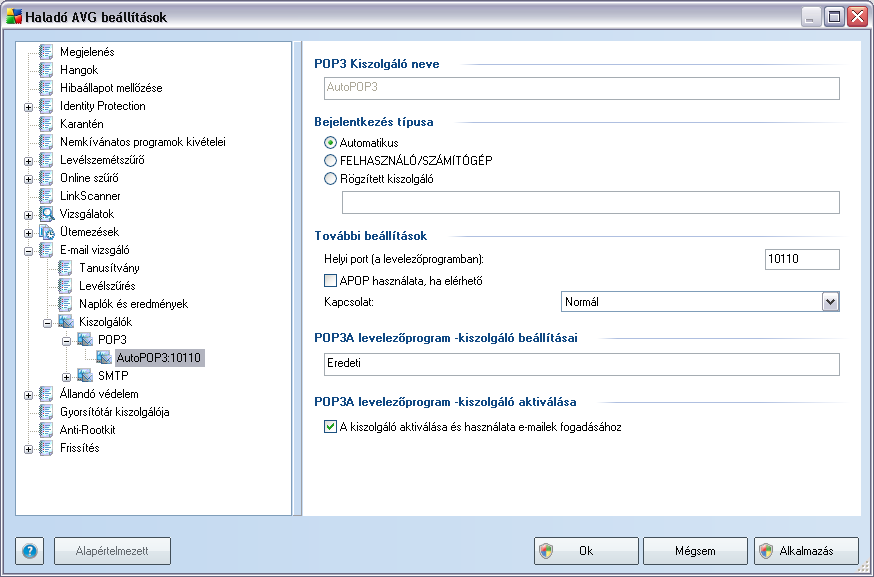
Task: Click the E-mail vizsgáló icon
Action: (x=46, y=250)
